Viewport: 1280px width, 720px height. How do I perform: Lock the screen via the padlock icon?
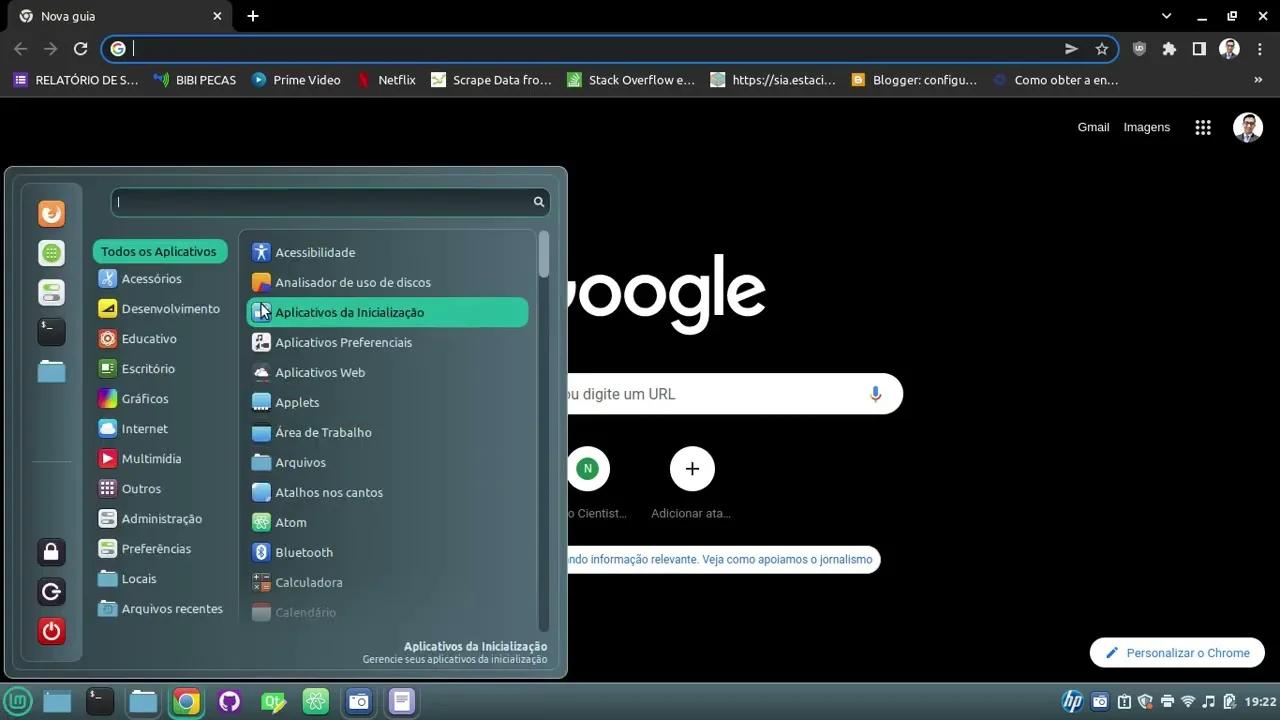[51, 551]
